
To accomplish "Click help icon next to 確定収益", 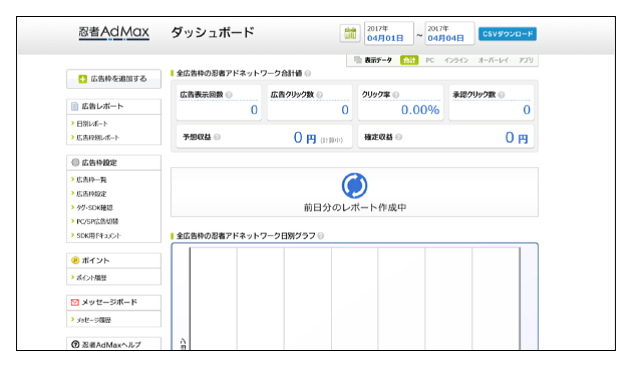I will click(x=399, y=137).
